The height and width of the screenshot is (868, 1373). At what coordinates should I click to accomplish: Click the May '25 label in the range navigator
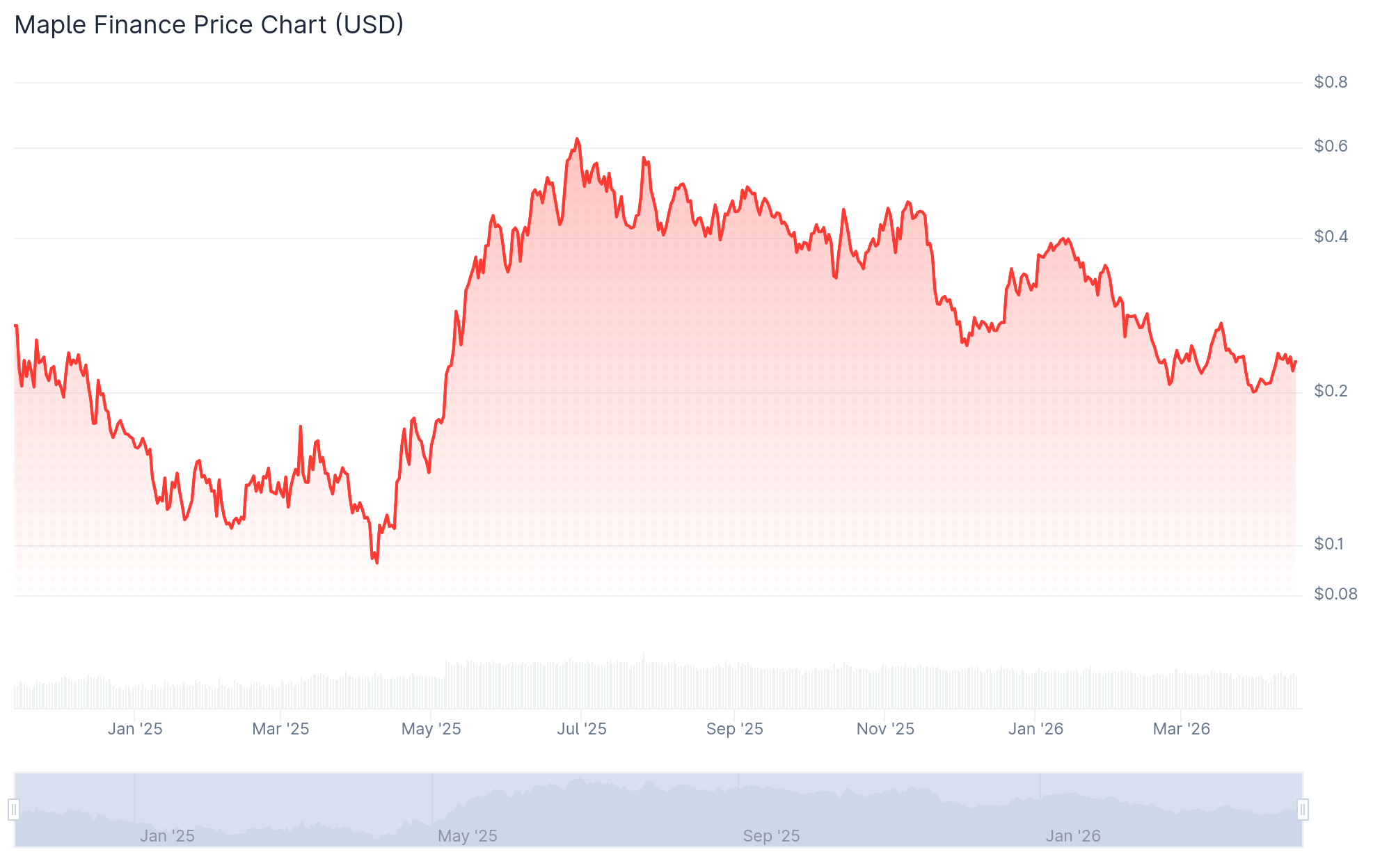tap(467, 836)
